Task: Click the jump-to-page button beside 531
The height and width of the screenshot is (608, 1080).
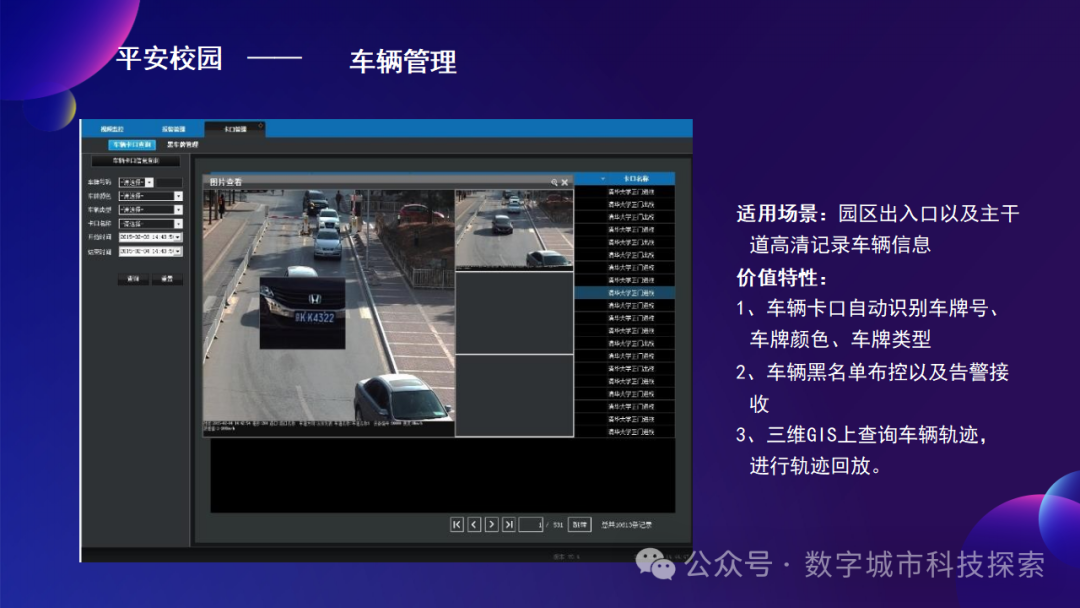Action: [579, 525]
